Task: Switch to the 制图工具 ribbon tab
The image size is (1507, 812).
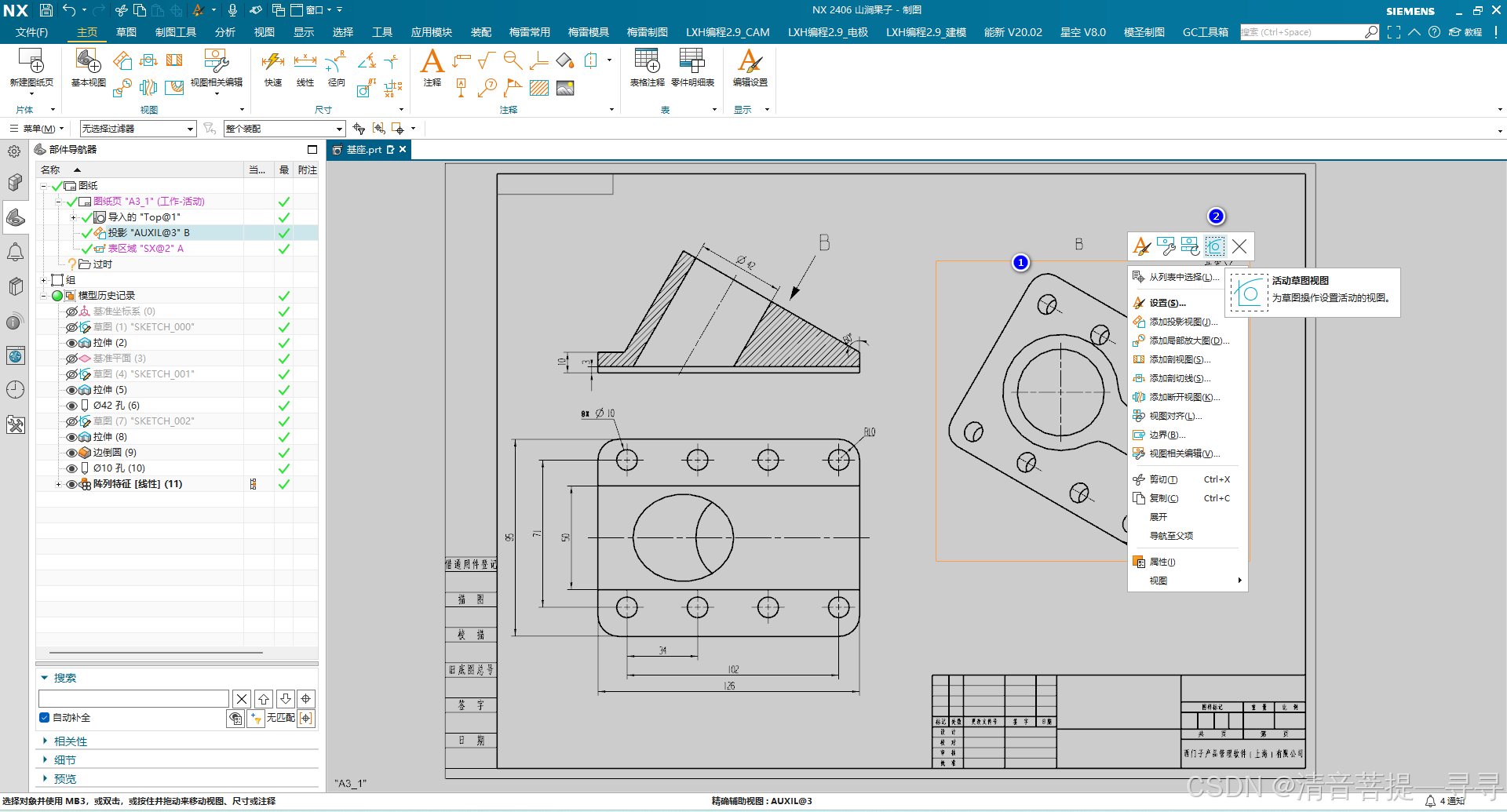Action: click(x=176, y=32)
